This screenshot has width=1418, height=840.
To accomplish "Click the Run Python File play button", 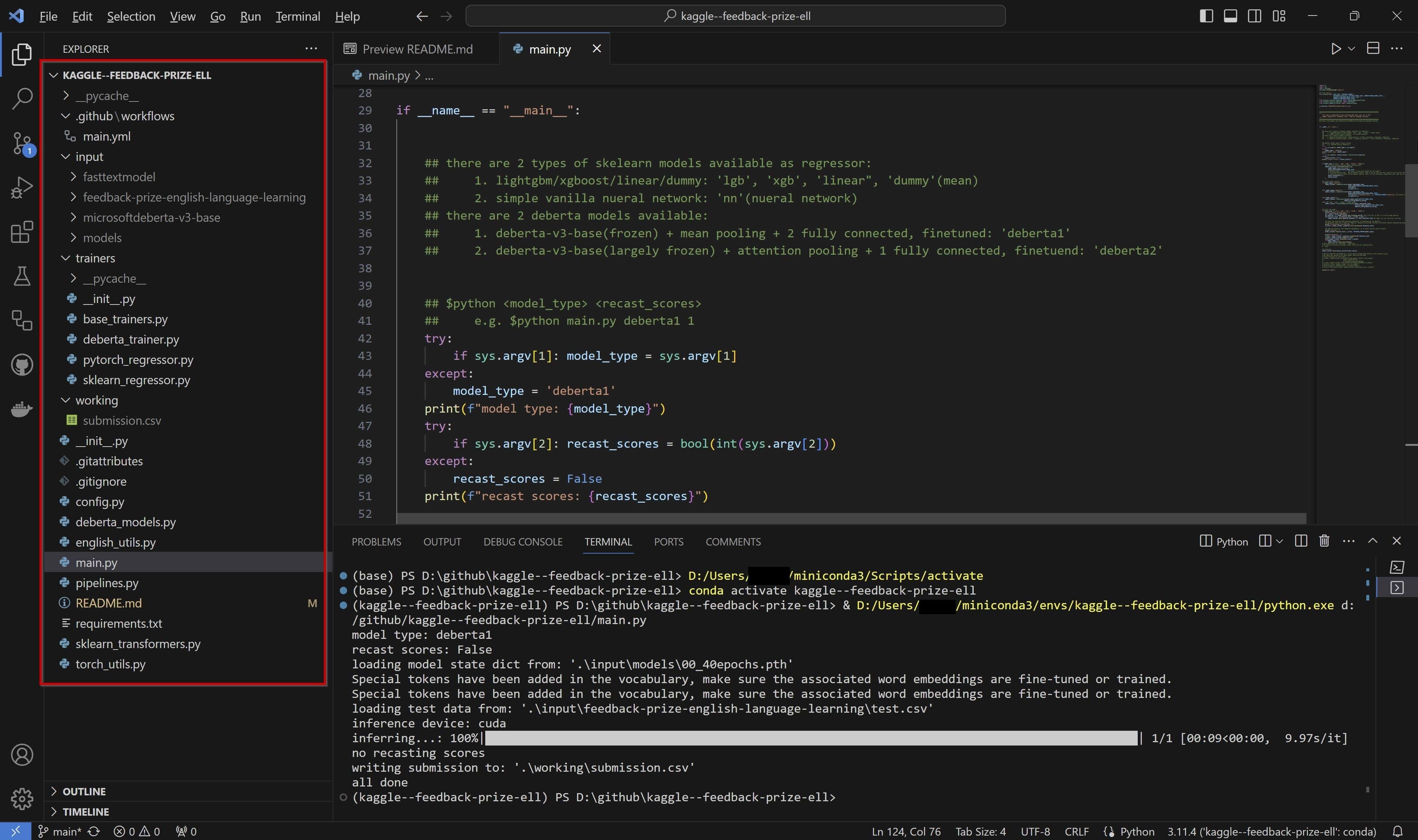I will tap(1335, 49).
